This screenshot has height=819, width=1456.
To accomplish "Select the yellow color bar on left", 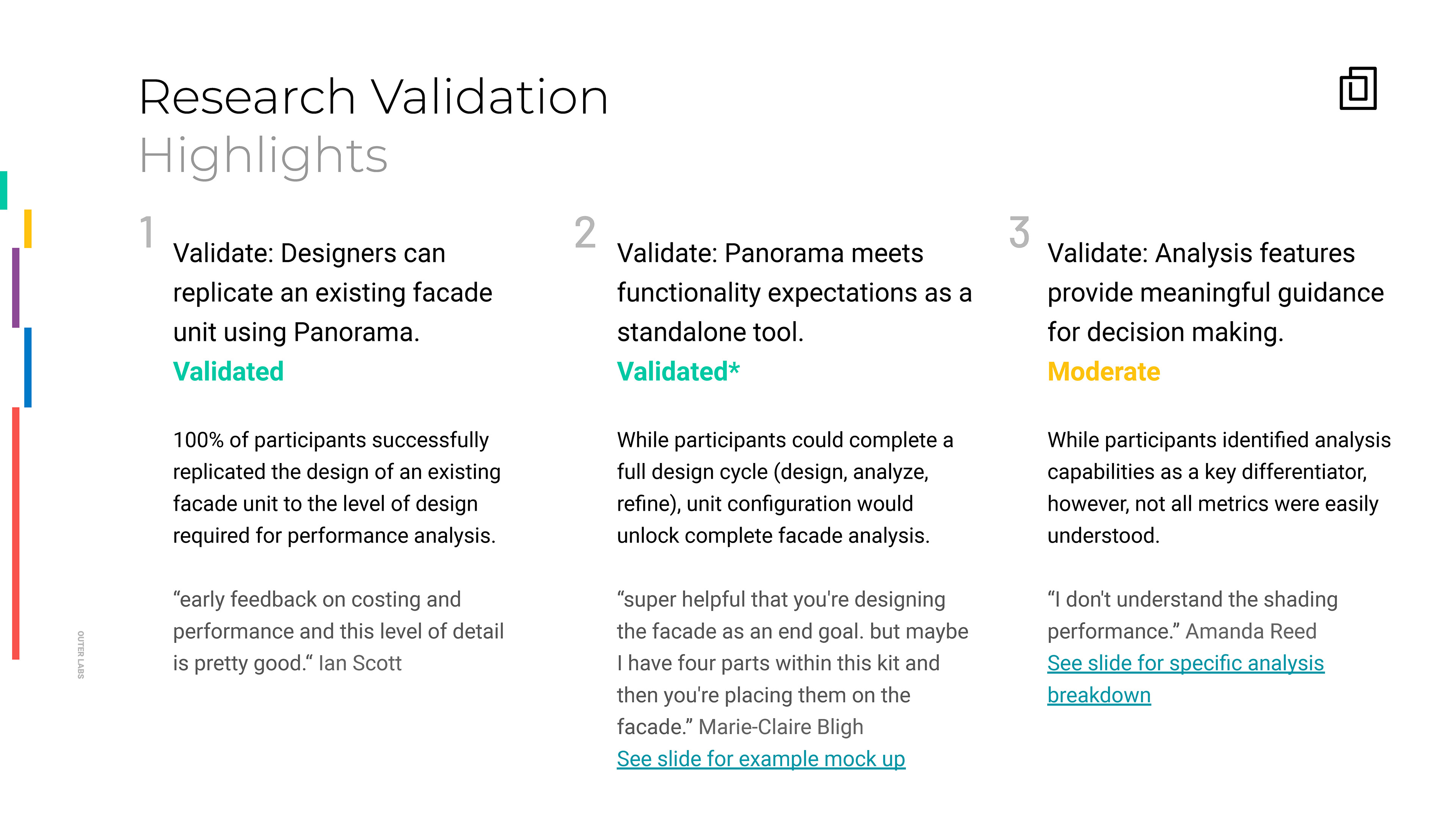I will (x=28, y=228).
